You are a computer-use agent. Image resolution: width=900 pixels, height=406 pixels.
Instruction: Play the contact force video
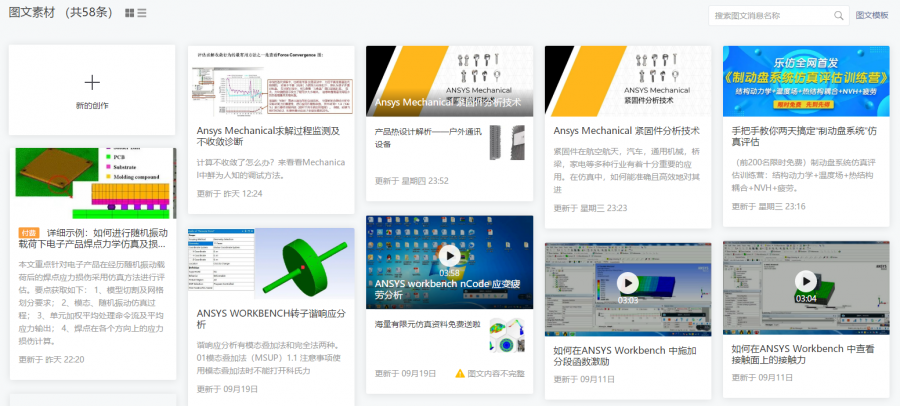pos(805,283)
